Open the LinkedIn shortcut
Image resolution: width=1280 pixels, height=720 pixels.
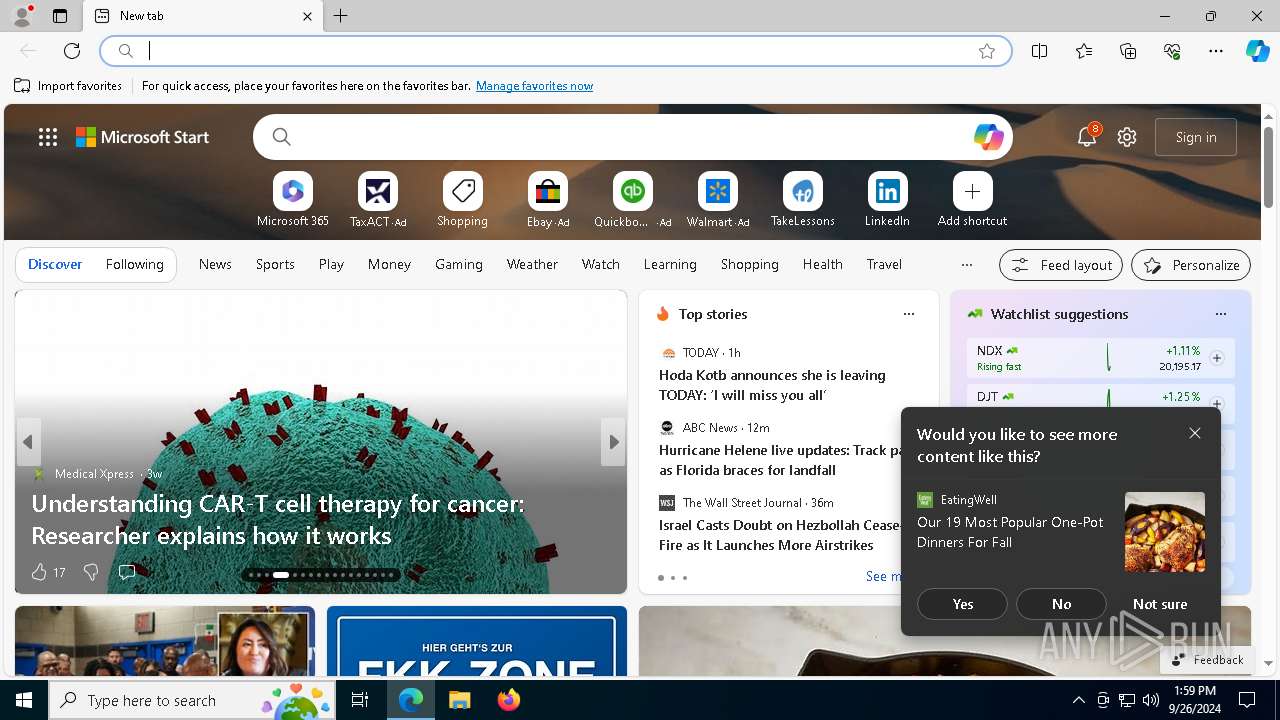click(887, 200)
